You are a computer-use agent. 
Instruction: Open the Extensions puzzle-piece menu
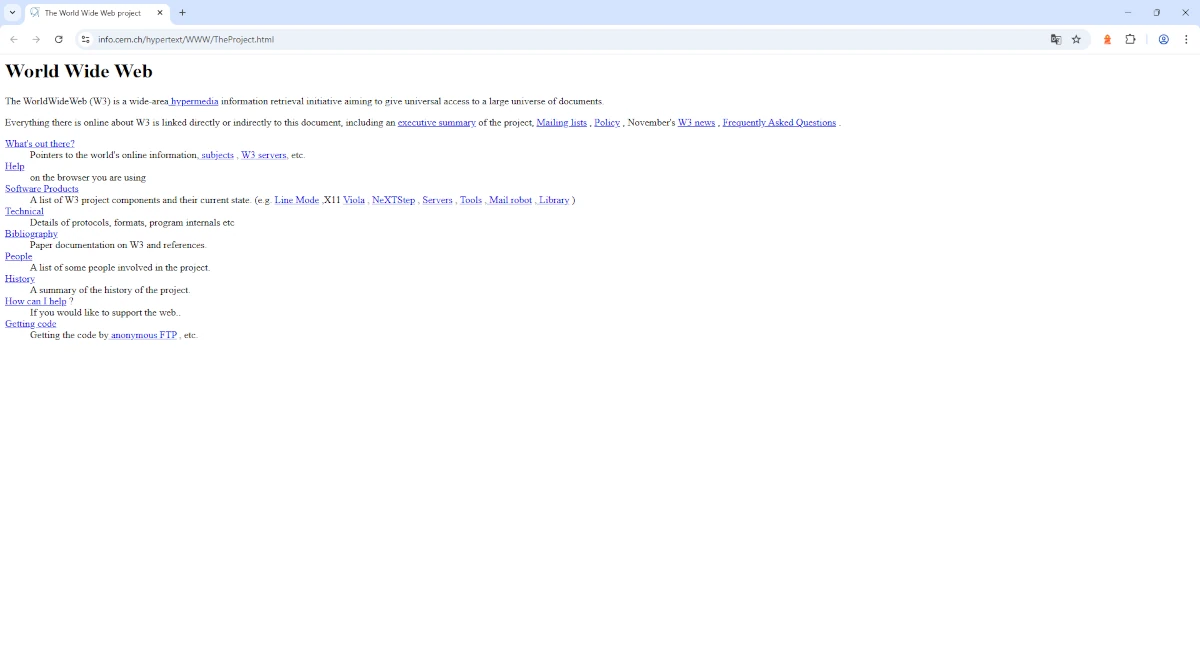(x=1130, y=39)
